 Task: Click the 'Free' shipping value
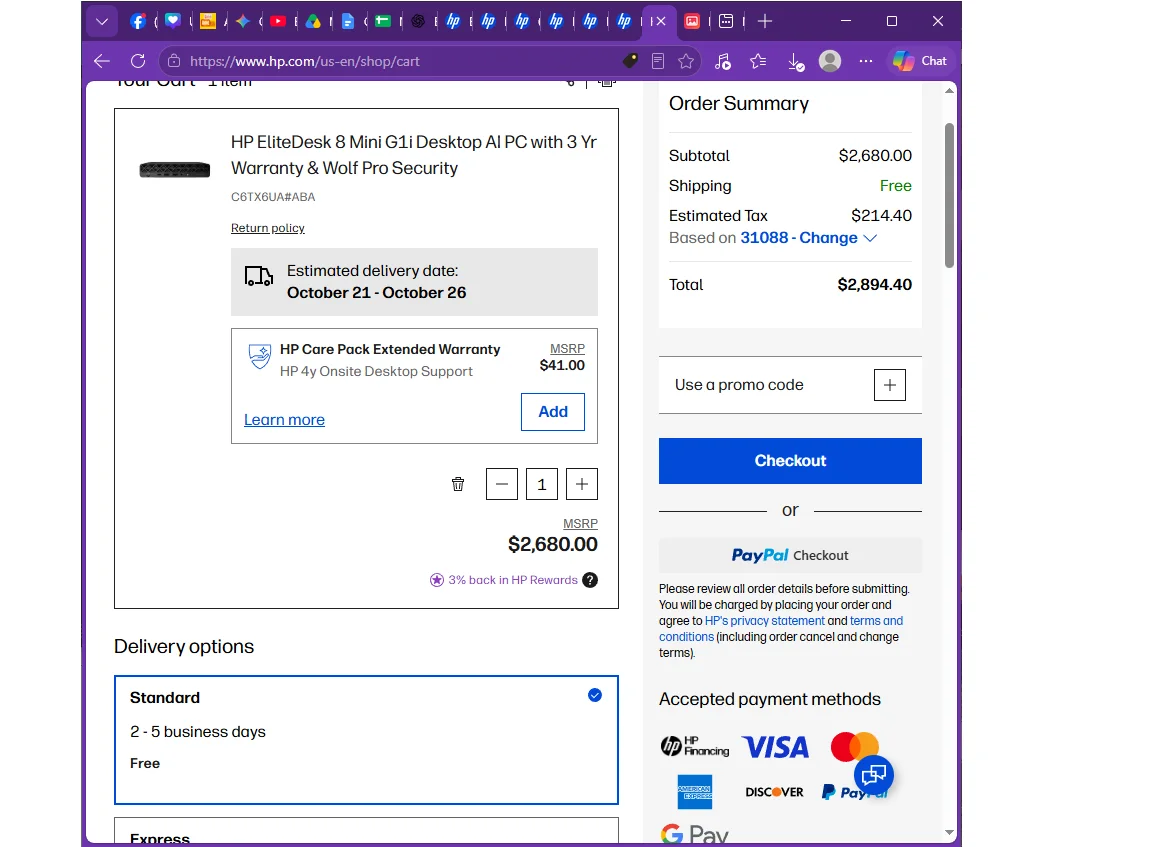[896, 186]
